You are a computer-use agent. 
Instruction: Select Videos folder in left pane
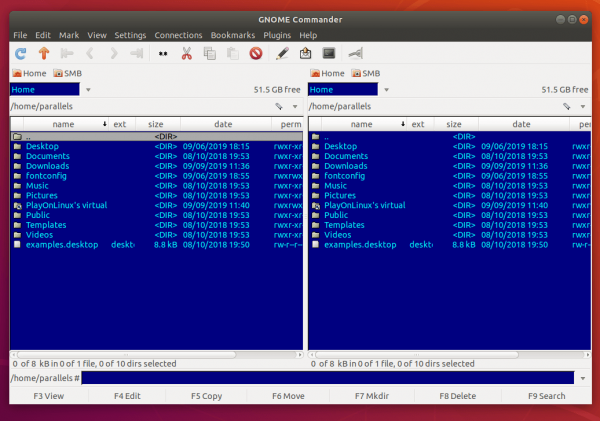157,235
